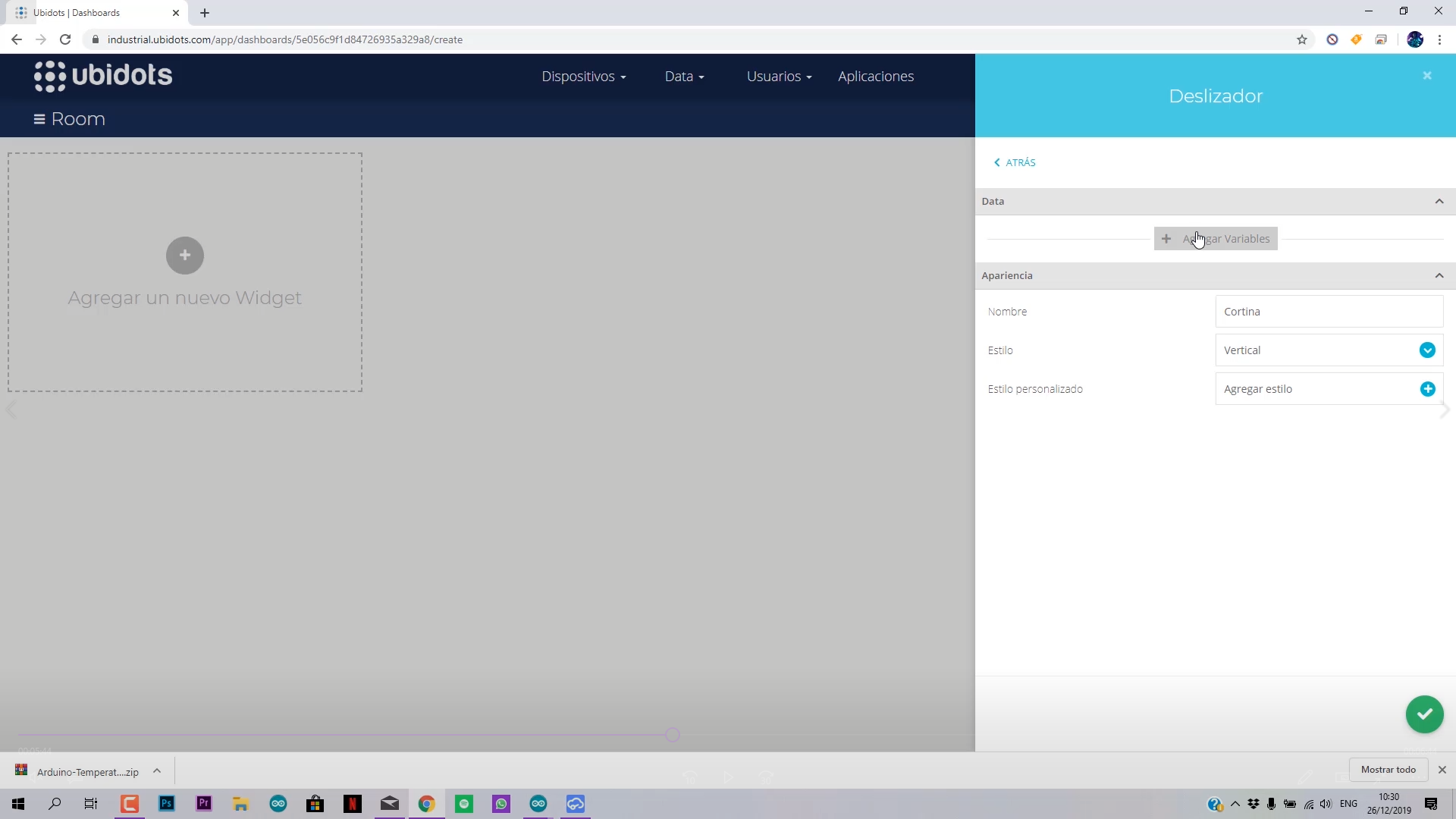Open the Room hamburger menu icon
The image size is (1456, 819).
point(39,119)
